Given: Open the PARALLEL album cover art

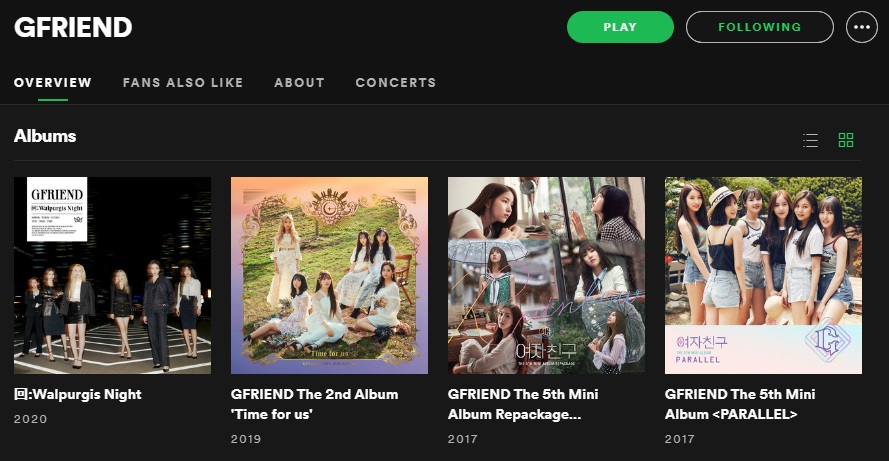Looking at the screenshot, I should (763, 276).
